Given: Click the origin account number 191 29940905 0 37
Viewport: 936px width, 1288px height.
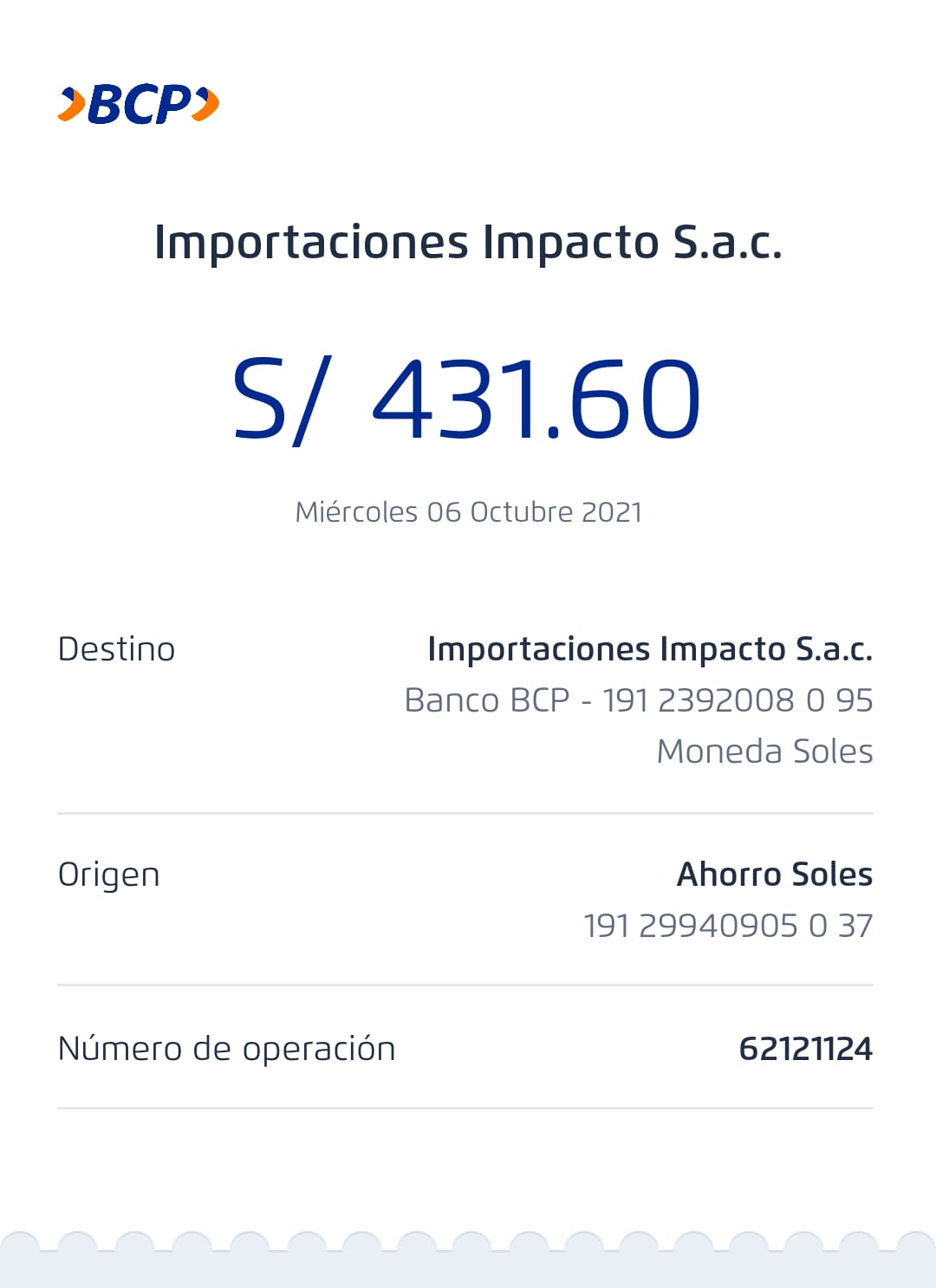Looking at the screenshot, I should tap(727, 926).
